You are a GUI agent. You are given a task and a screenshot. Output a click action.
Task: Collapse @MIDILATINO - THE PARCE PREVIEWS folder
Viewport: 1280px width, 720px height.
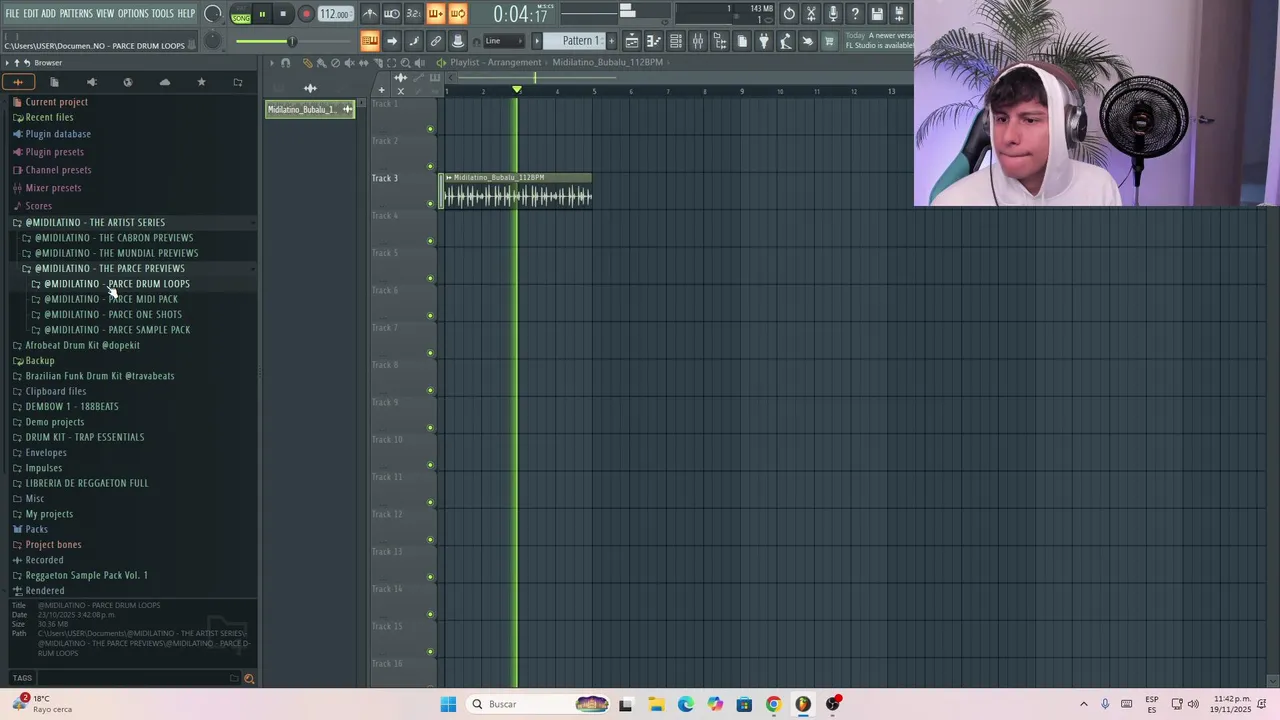coord(109,268)
